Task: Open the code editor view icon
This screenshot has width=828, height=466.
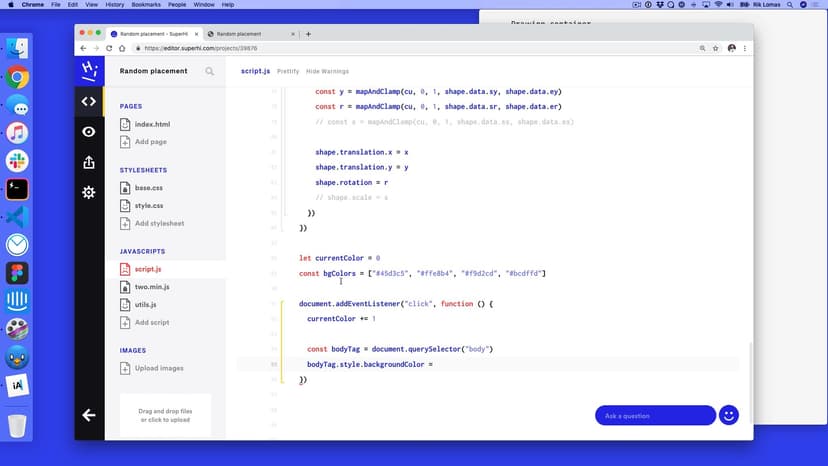Action: tap(89, 101)
